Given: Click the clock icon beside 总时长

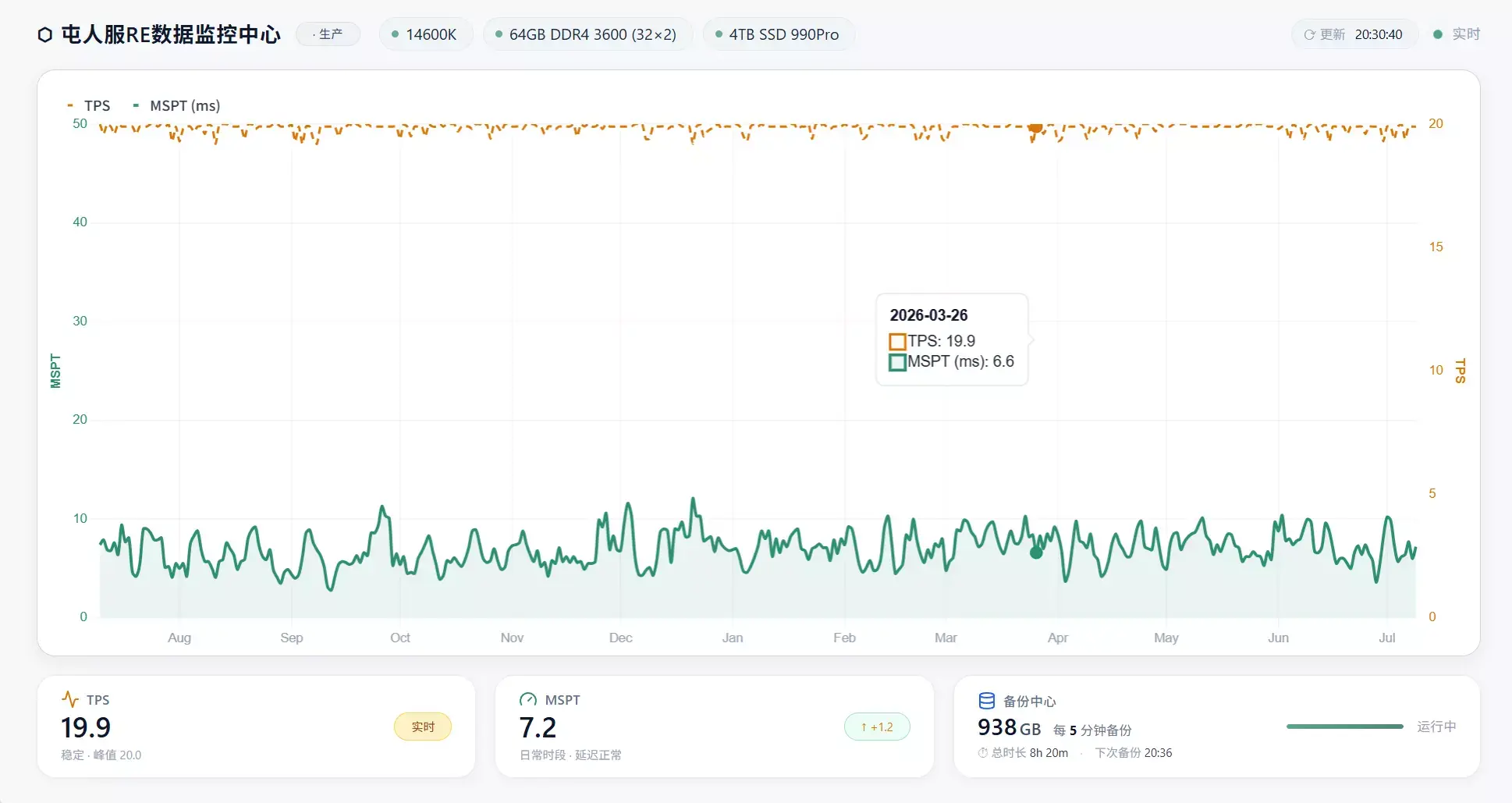Looking at the screenshot, I should click(983, 753).
